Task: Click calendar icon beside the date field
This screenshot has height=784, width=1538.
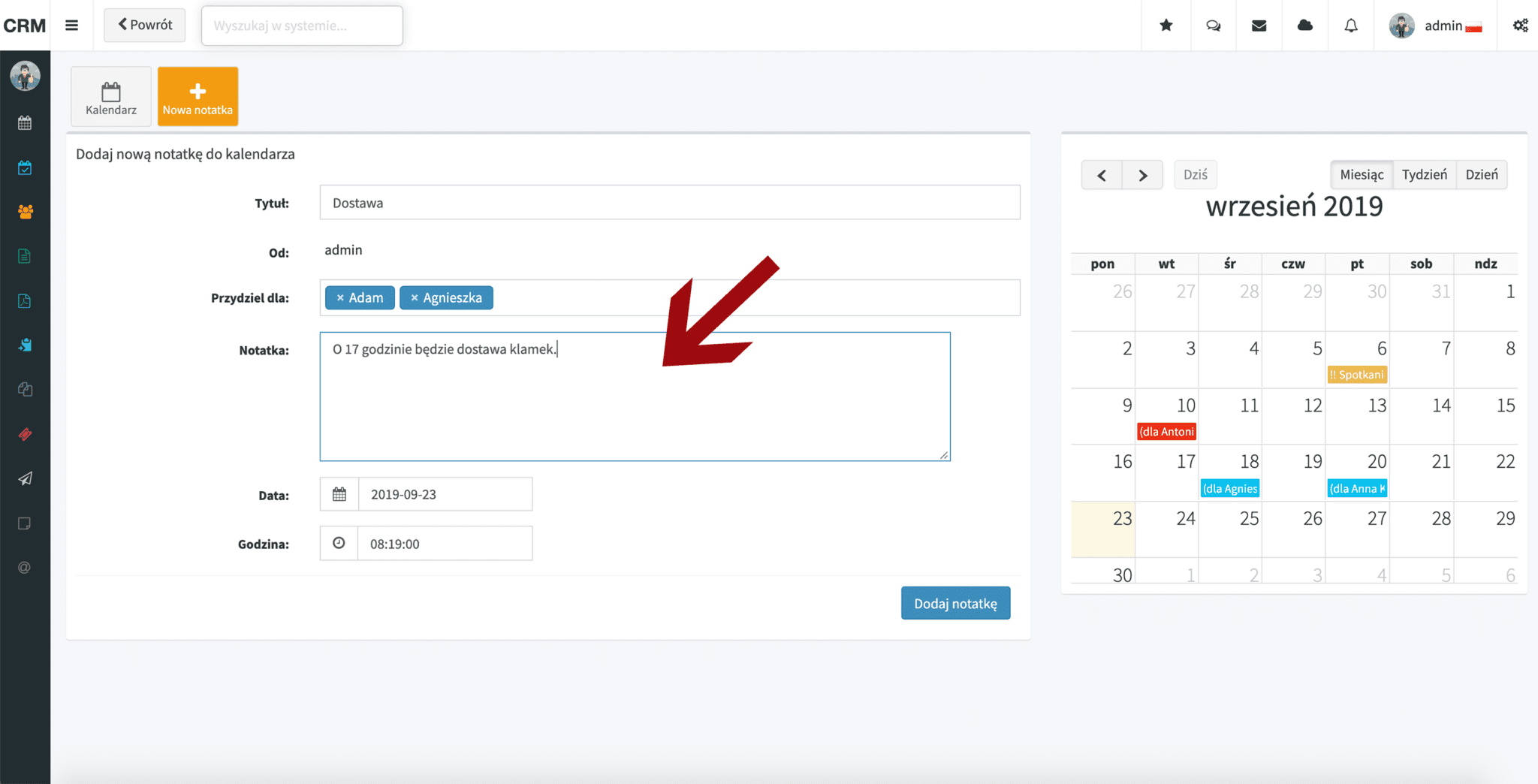Action: [339, 494]
